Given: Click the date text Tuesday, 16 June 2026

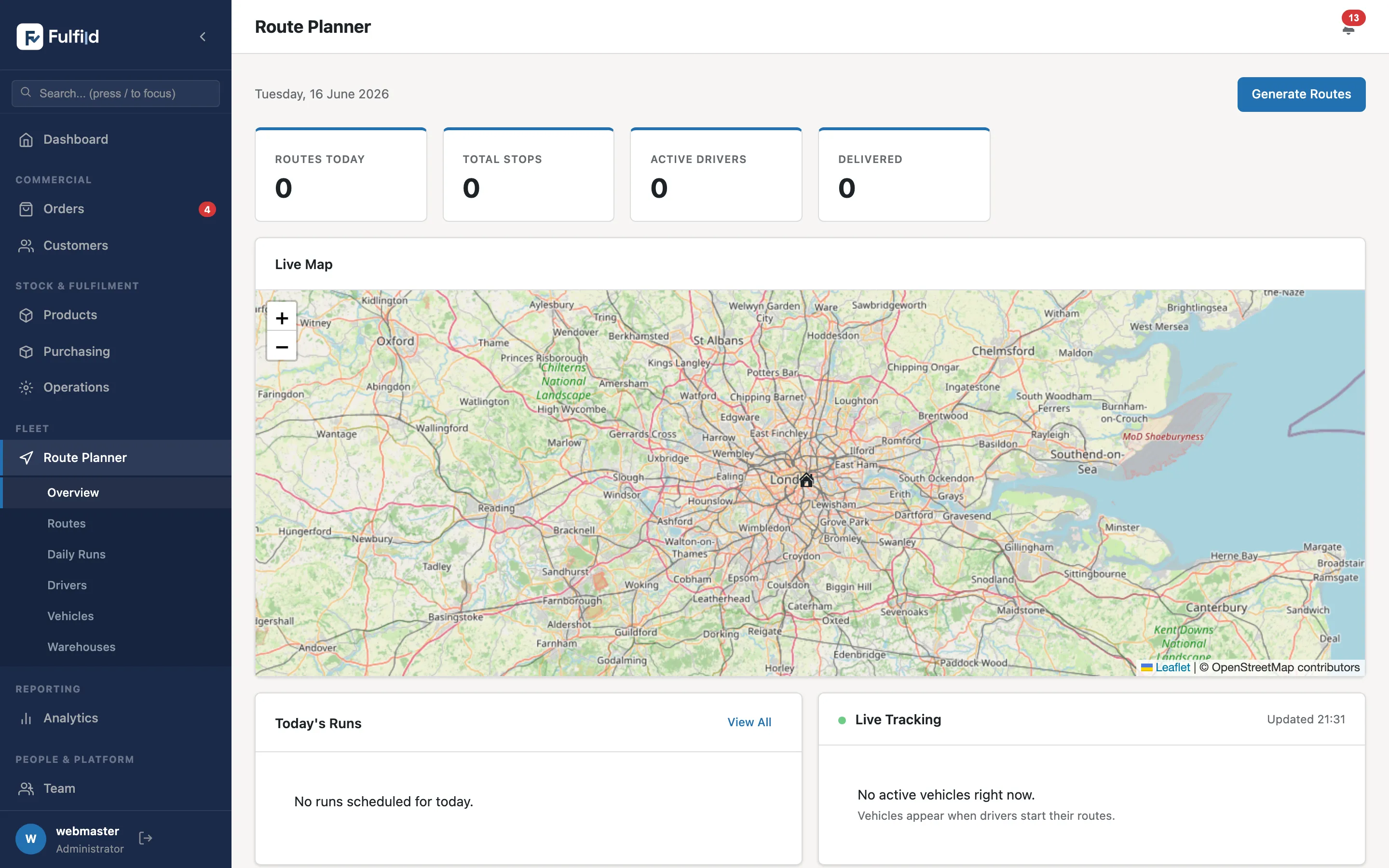Looking at the screenshot, I should (x=322, y=94).
